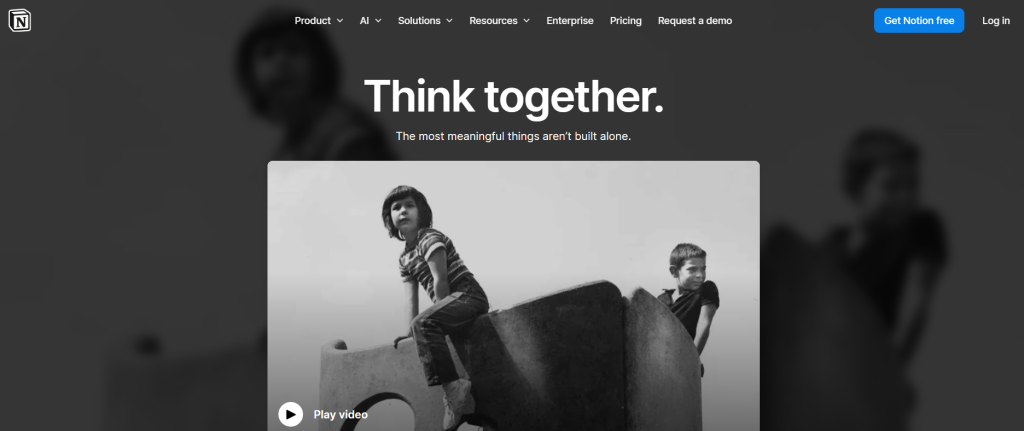Click the subheading about meaningful things

click(x=513, y=136)
